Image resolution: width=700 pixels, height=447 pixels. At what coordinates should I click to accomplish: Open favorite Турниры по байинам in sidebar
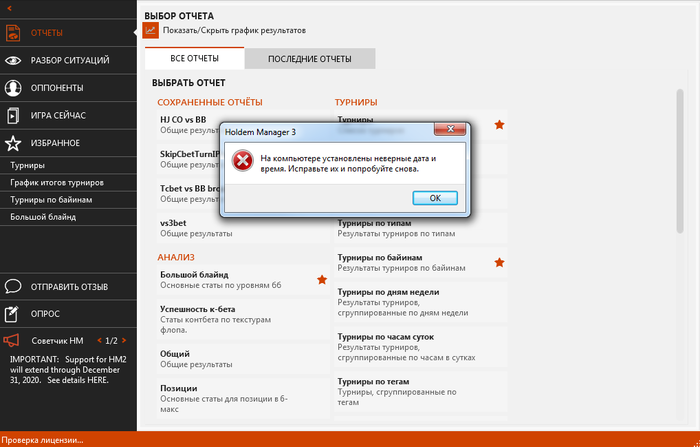point(68,200)
